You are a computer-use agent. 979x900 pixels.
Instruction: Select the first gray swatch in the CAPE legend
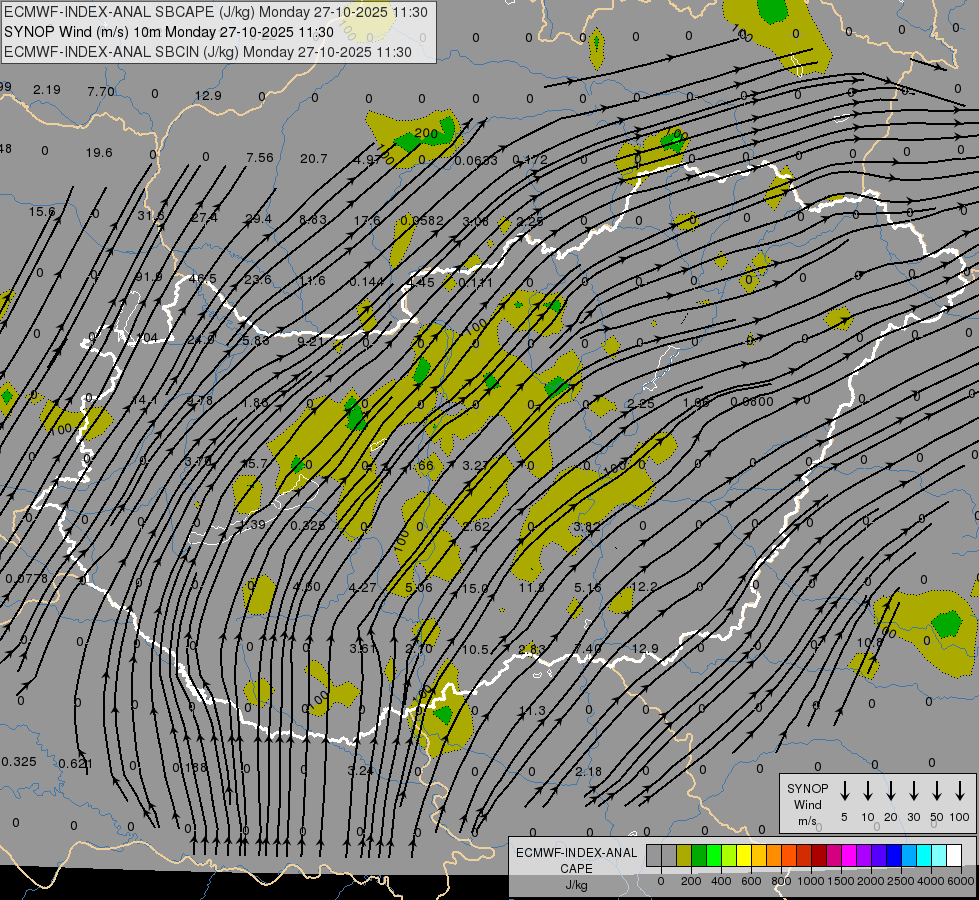point(654,855)
